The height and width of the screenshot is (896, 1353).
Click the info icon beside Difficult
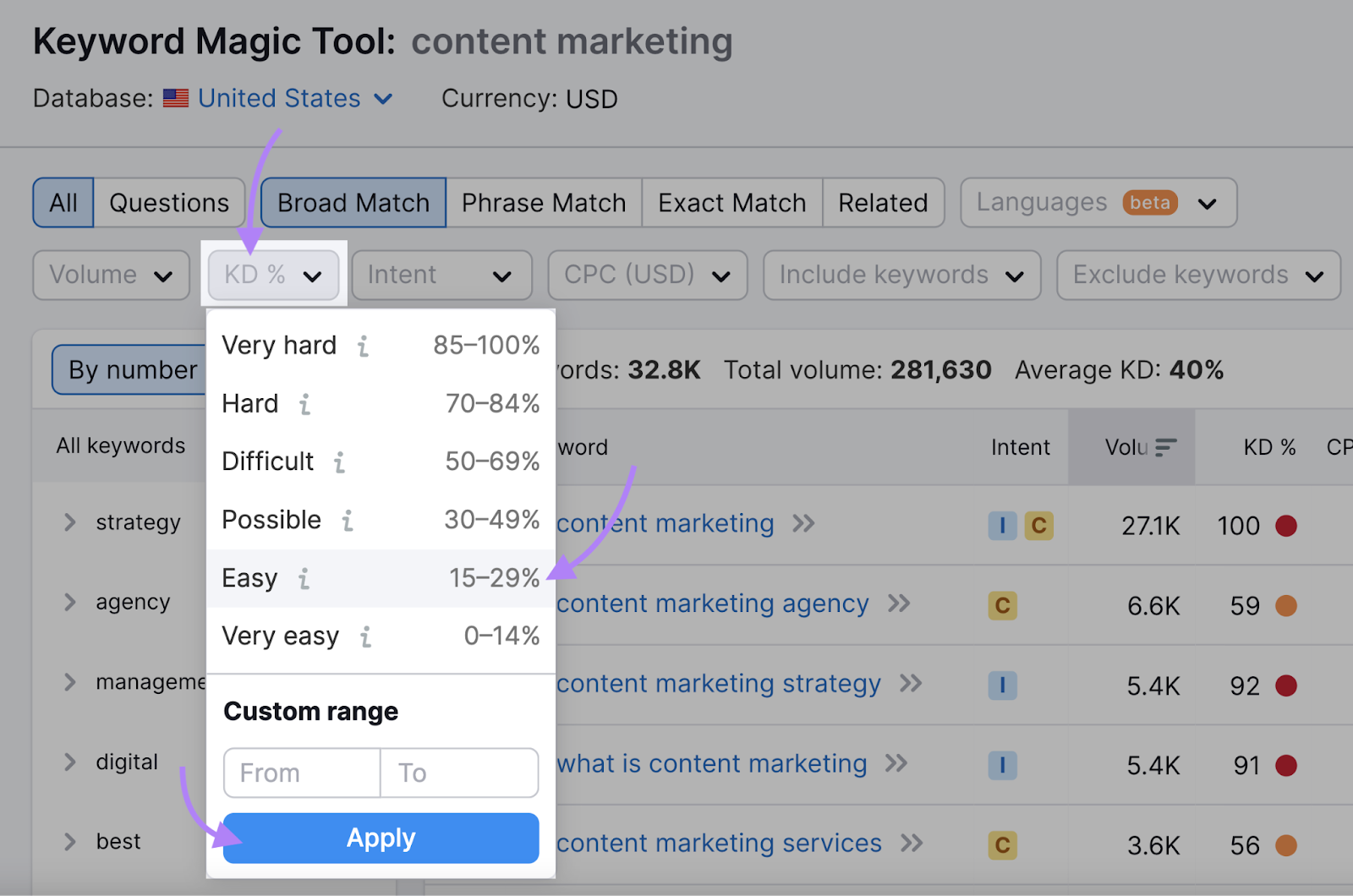[x=339, y=462]
